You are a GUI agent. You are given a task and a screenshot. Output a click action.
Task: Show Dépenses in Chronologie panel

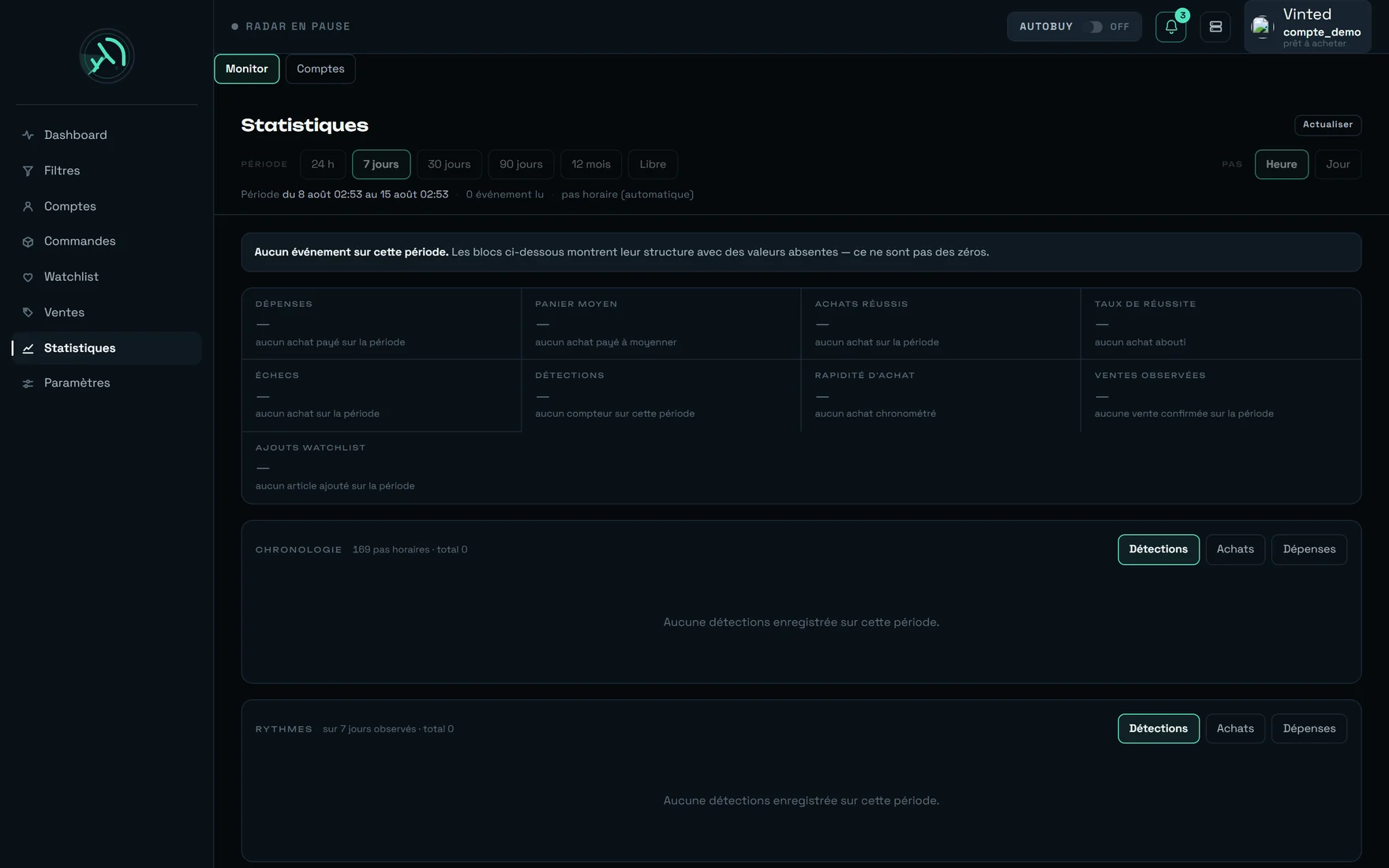pyautogui.click(x=1309, y=549)
